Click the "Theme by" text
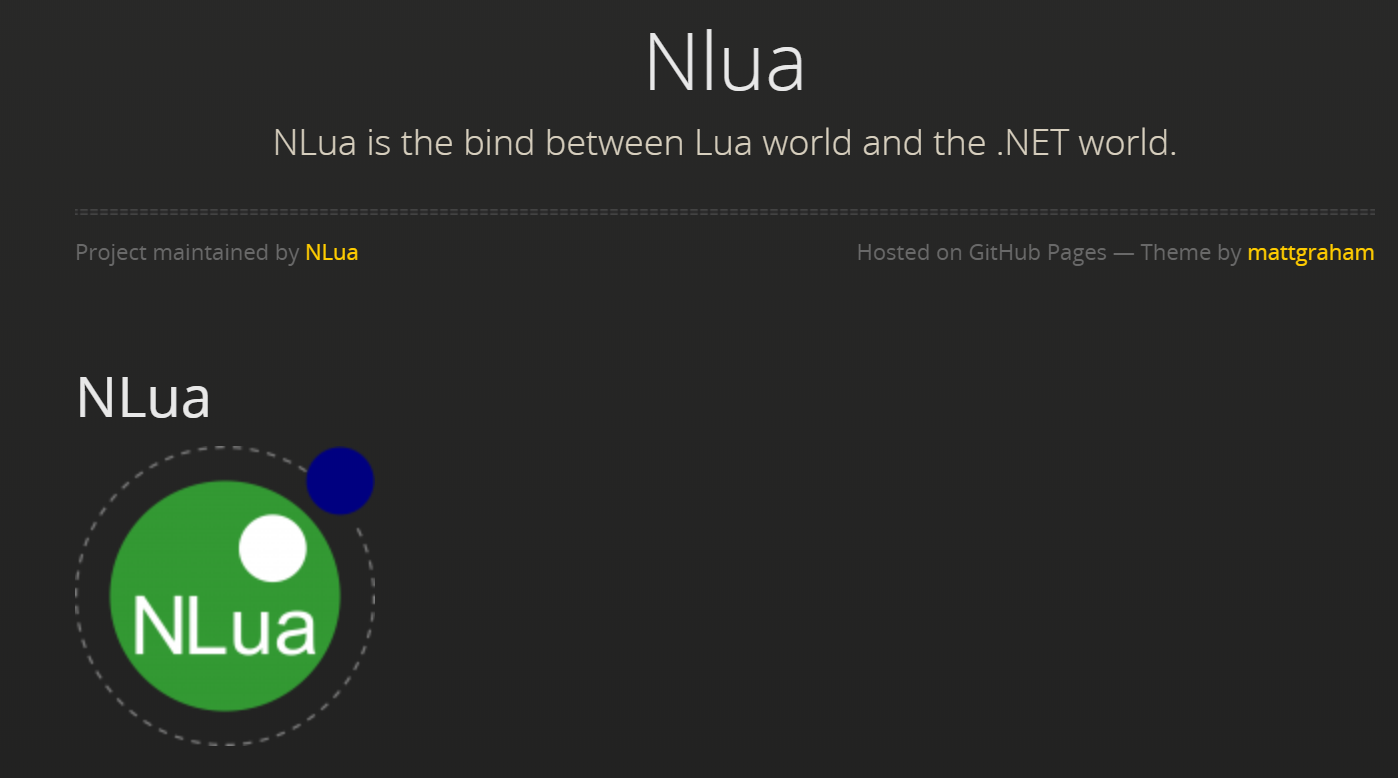The image size is (1398, 778). tap(1190, 252)
